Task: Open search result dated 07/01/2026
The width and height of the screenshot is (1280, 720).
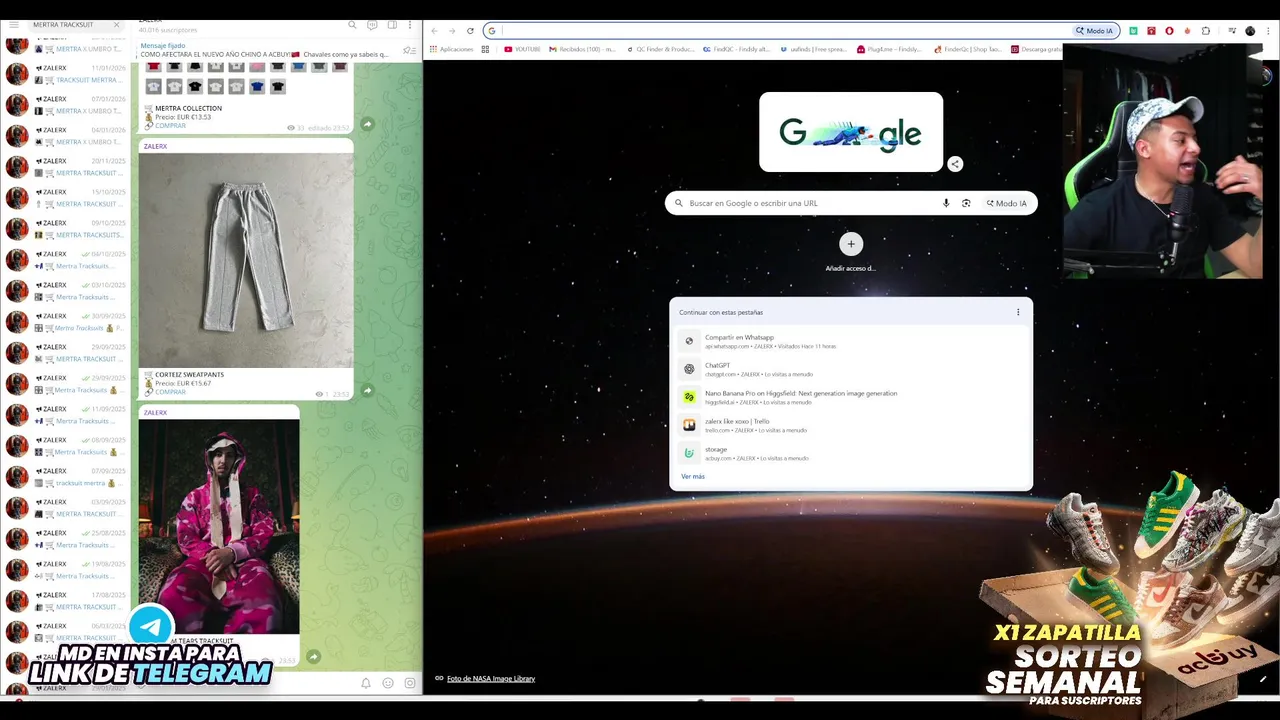Action: [x=66, y=105]
